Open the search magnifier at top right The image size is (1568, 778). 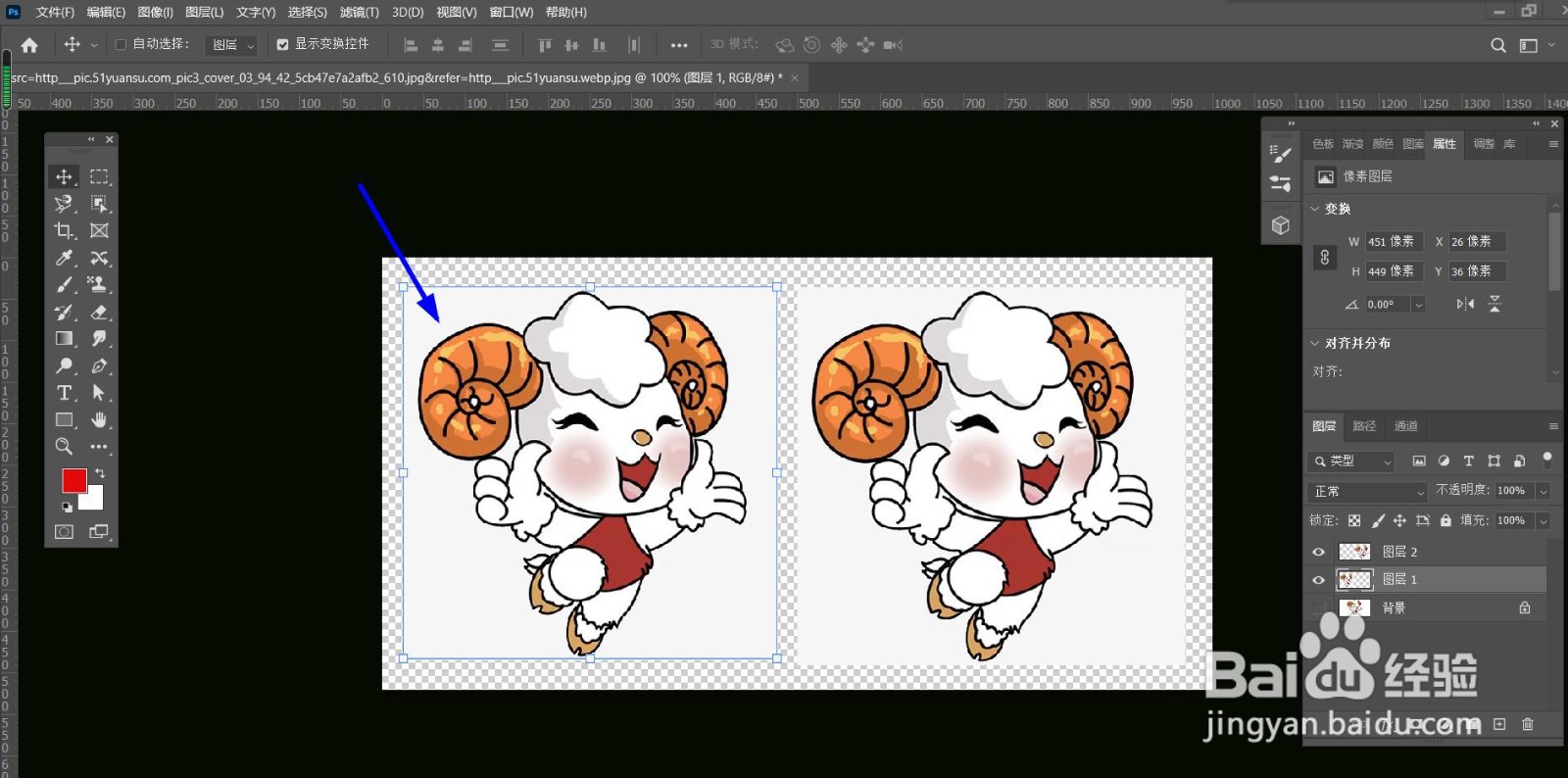coord(1497,45)
